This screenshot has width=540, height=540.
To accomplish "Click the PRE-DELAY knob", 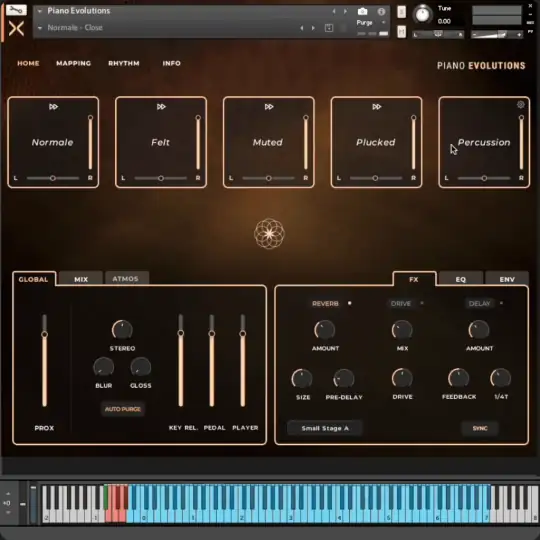I will pyautogui.click(x=344, y=378).
